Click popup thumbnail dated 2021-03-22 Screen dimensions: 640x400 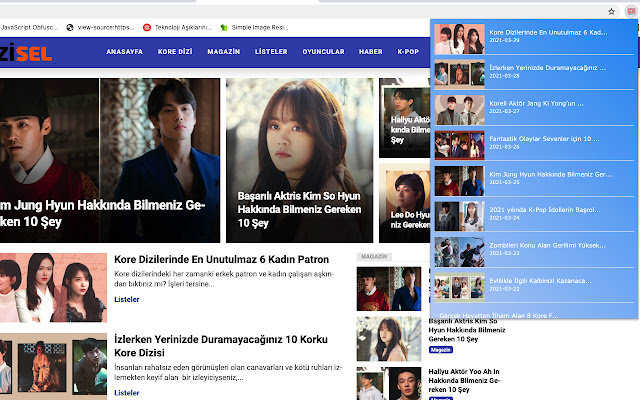(x=460, y=287)
